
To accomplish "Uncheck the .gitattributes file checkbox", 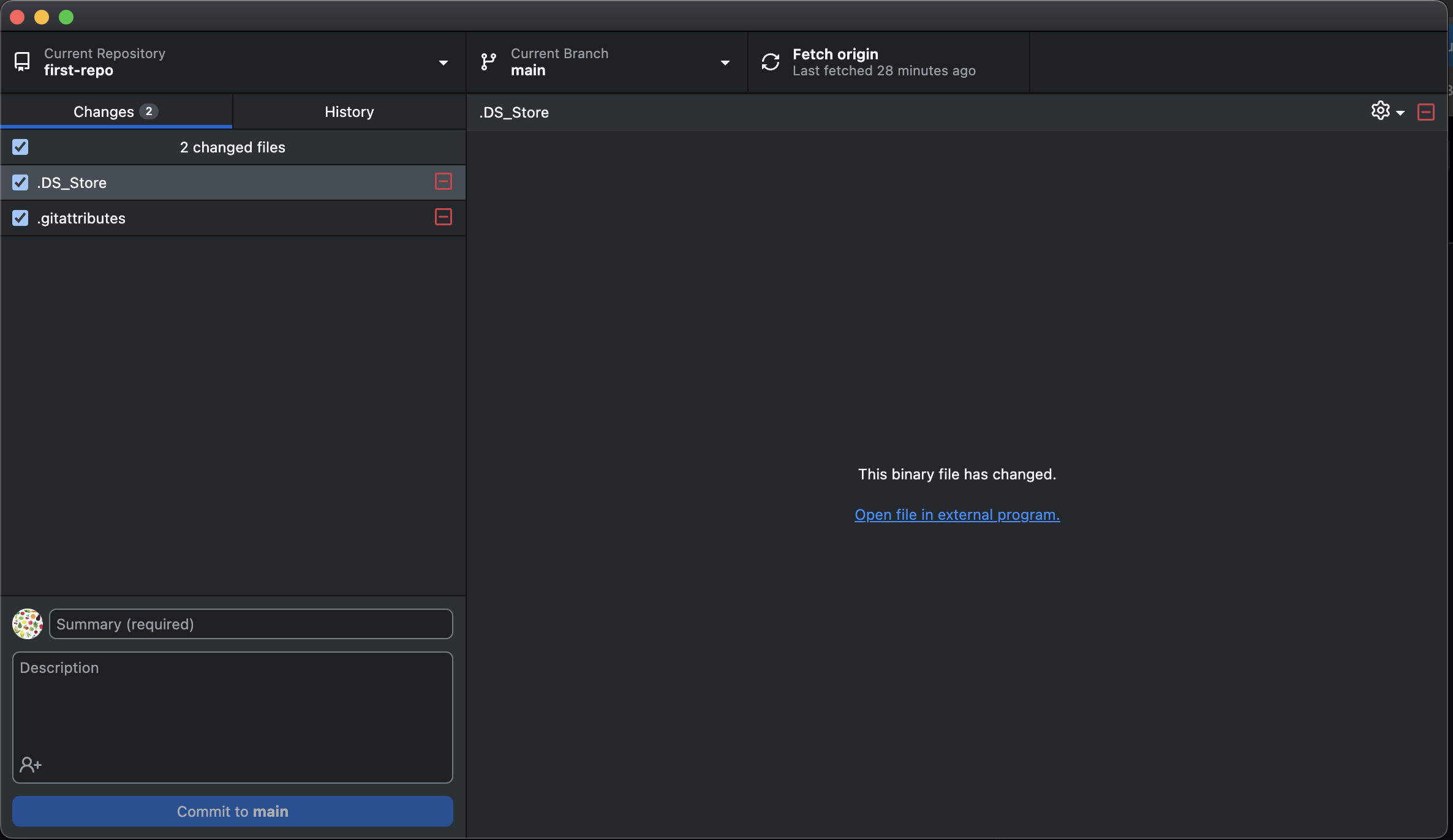I will (x=20, y=218).
